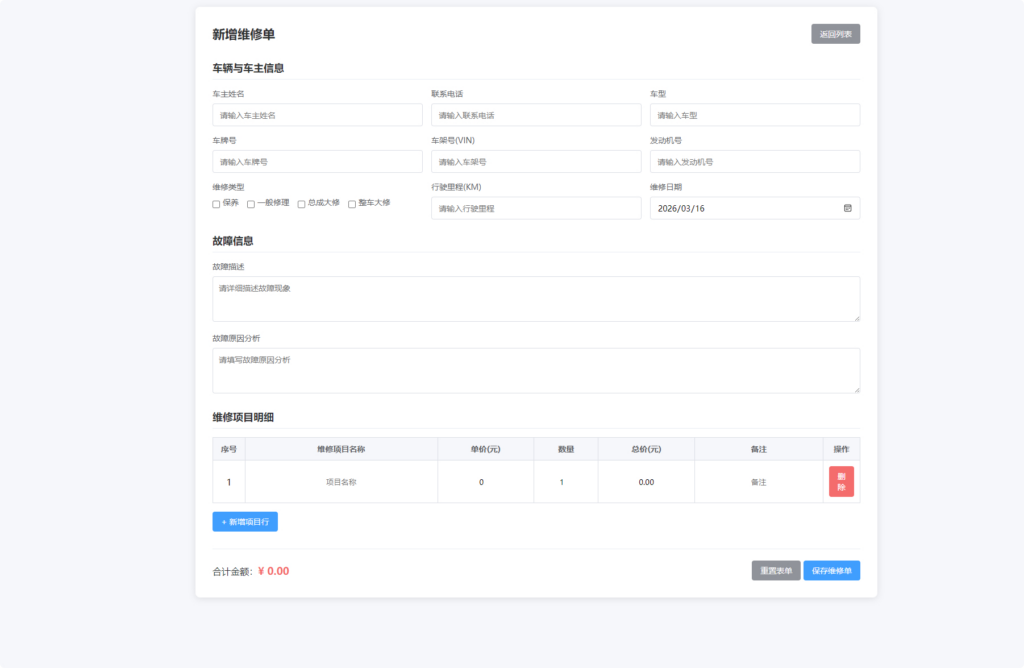Click the red 删除 button in row 1

coord(841,481)
